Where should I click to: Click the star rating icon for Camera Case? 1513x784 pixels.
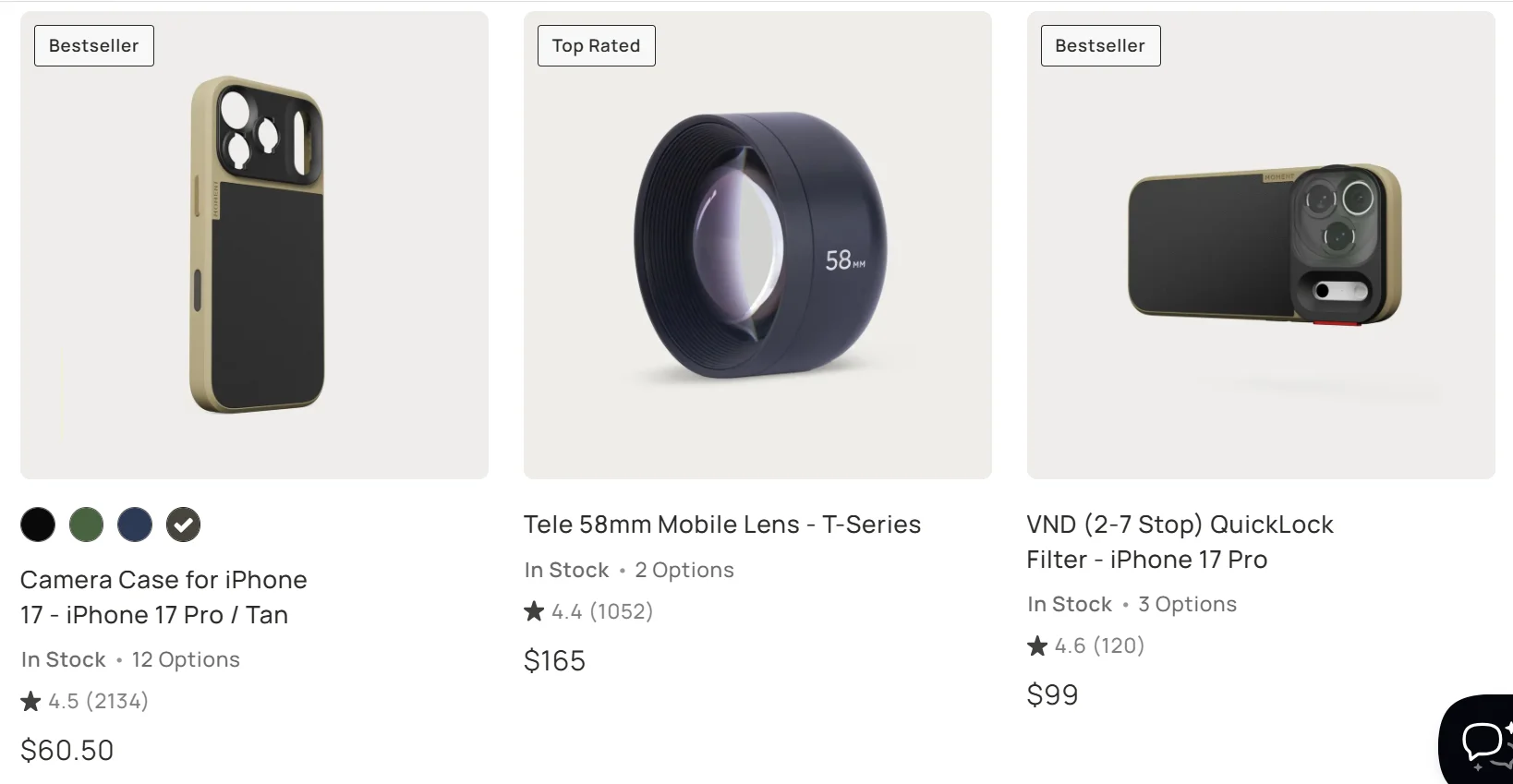31,702
